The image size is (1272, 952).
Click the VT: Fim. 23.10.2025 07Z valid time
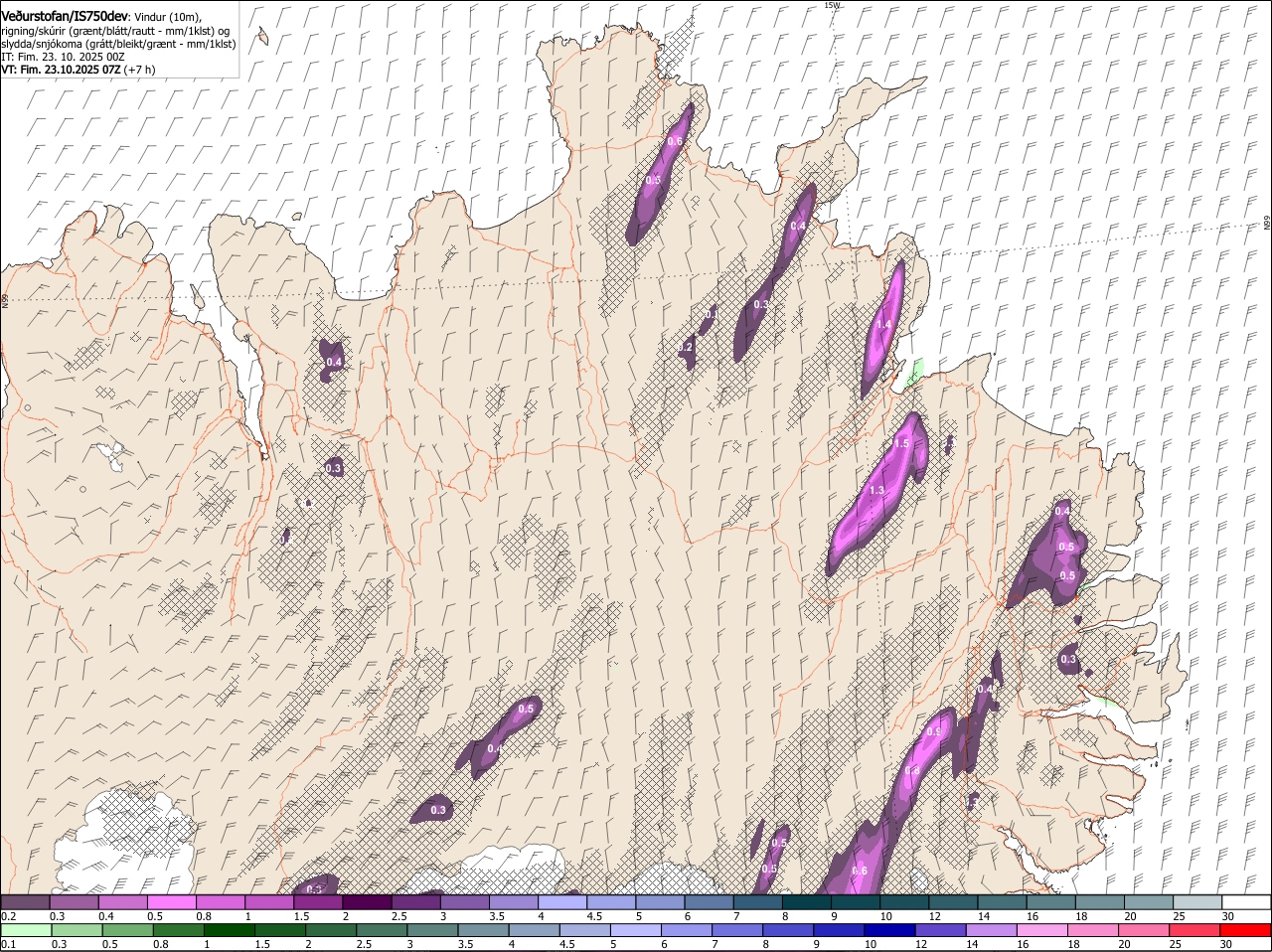tap(61, 71)
